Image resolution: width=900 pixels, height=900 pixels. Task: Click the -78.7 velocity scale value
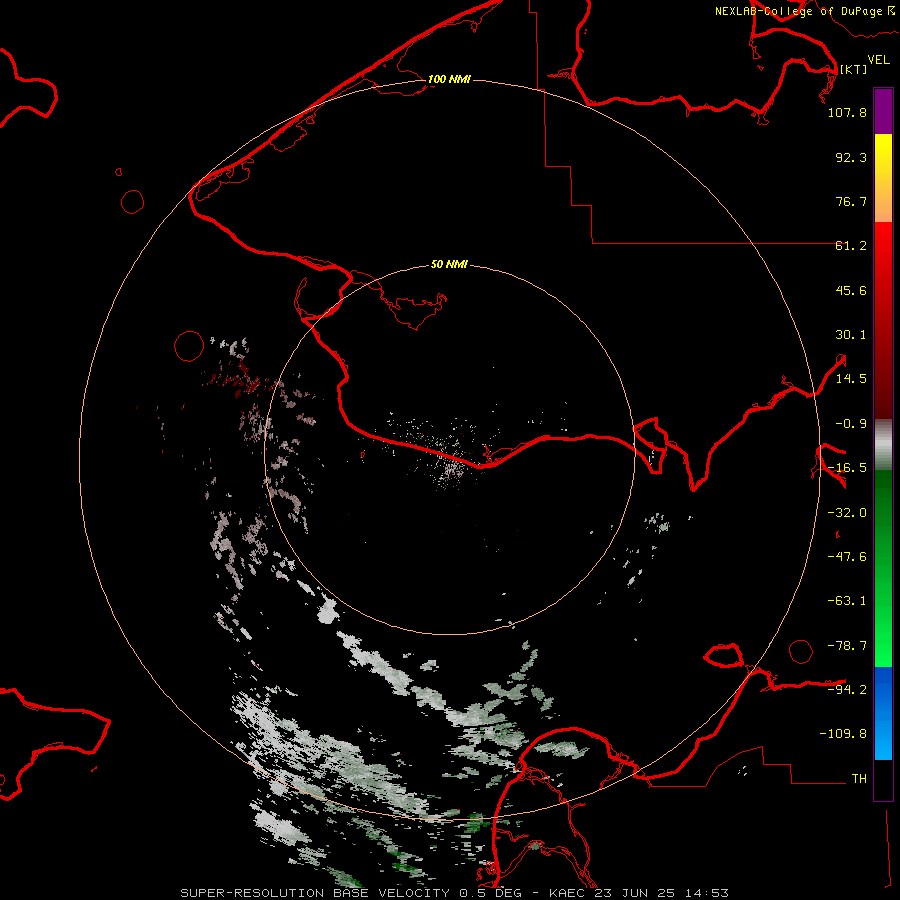[847, 646]
